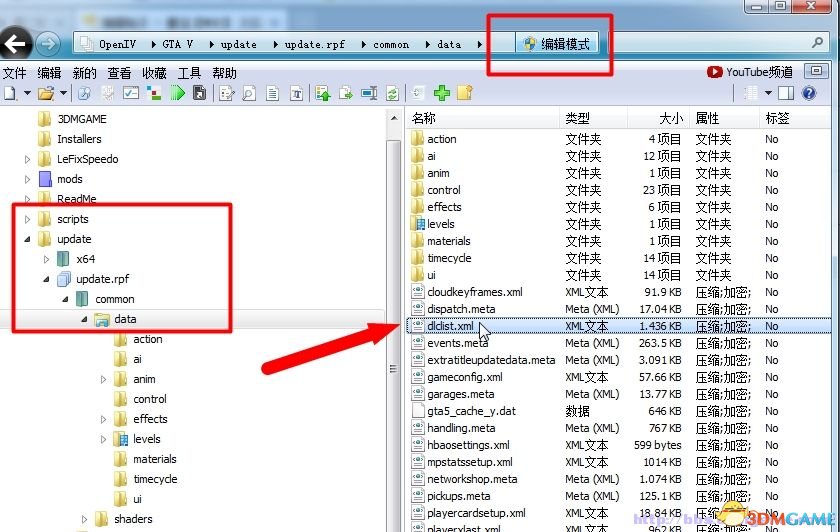Click the green play arrow toolbar icon
This screenshot has height=532, width=840.
click(x=177, y=93)
